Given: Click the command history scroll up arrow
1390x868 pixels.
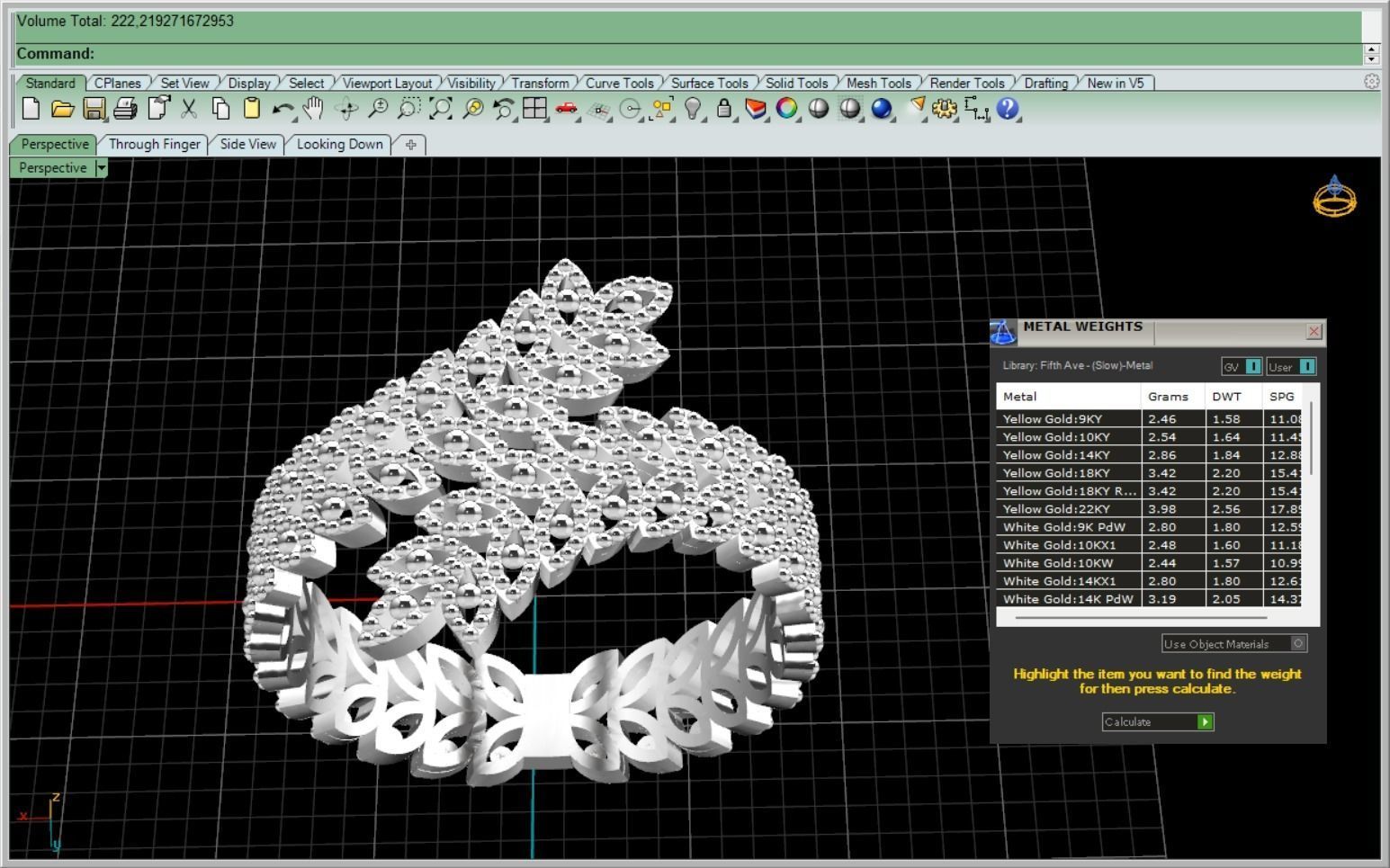Looking at the screenshot, I should coord(1371,49).
